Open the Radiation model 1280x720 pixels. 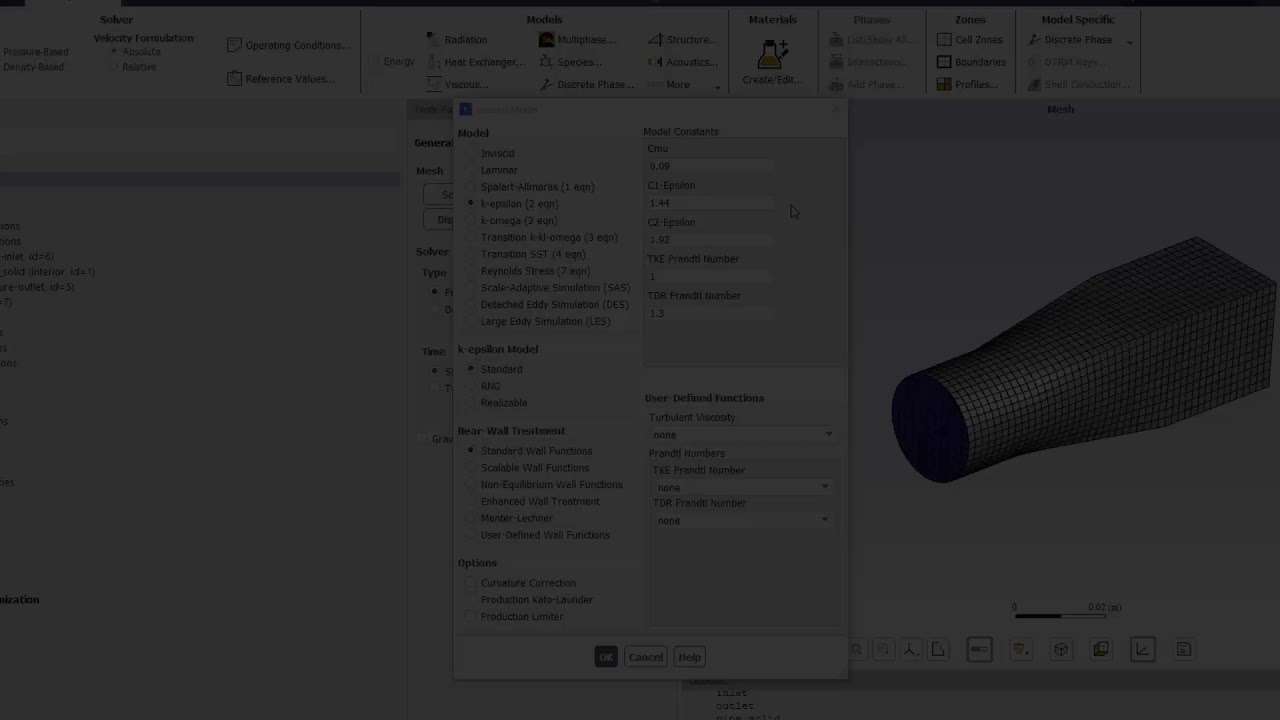(x=457, y=40)
